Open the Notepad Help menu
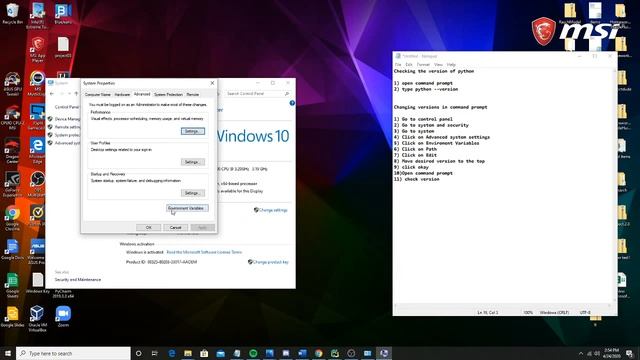 click(451, 64)
